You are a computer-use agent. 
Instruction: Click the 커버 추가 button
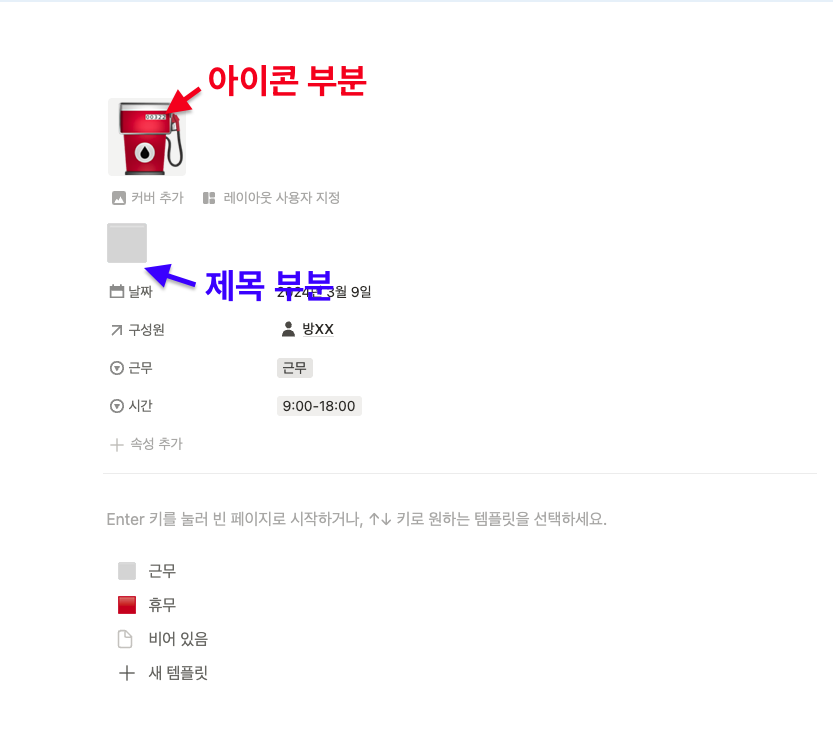tap(148, 198)
